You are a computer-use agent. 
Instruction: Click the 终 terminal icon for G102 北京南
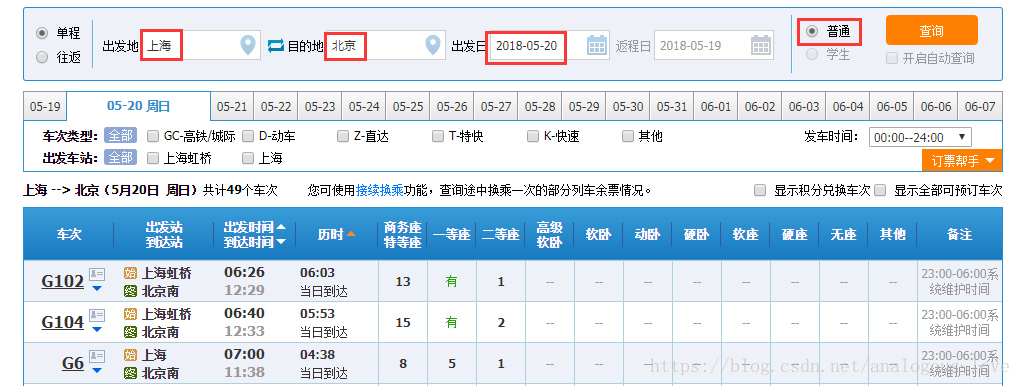130,291
